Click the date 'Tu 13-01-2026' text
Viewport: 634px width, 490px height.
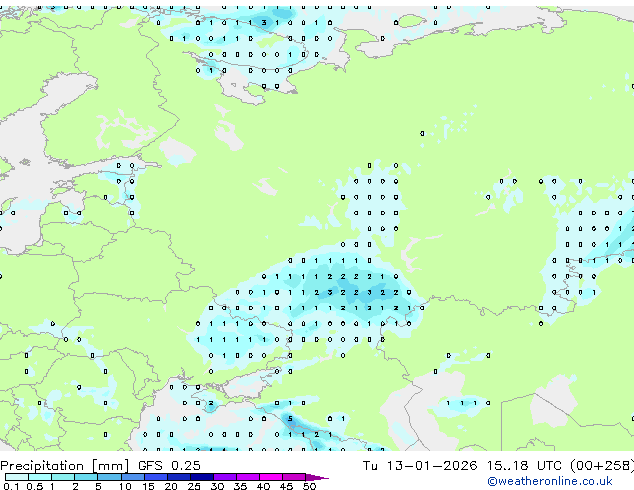[420, 466]
